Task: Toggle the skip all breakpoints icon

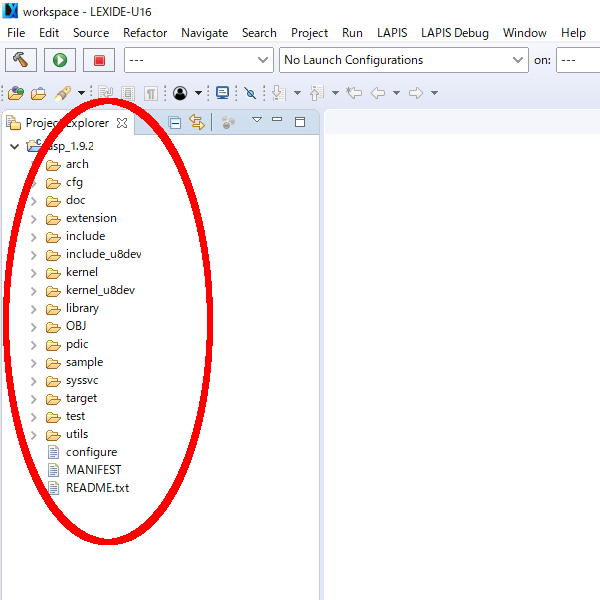Action: [x=250, y=93]
